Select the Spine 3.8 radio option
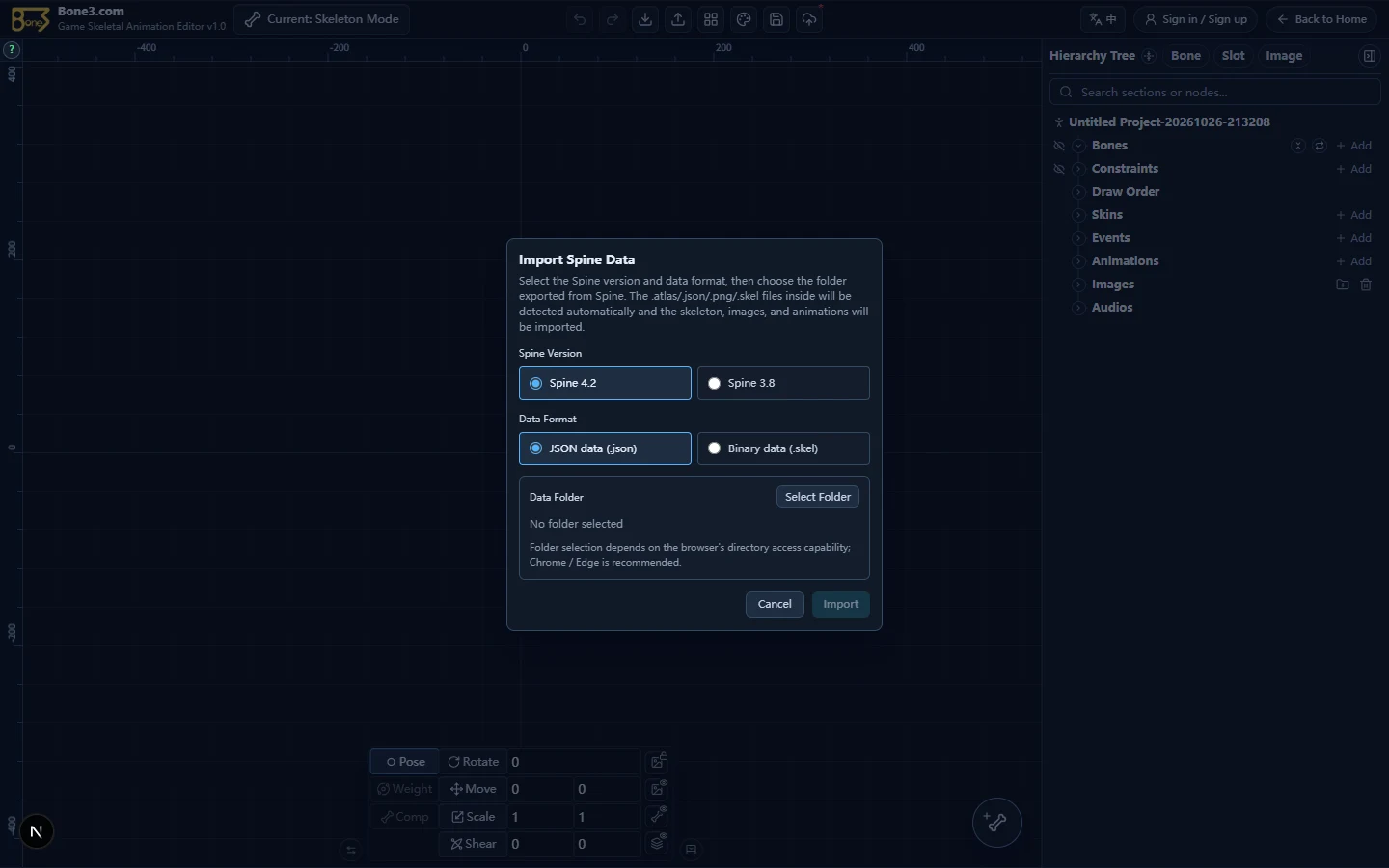Image resolution: width=1389 pixels, height=868 pixels. coord(783,383)
